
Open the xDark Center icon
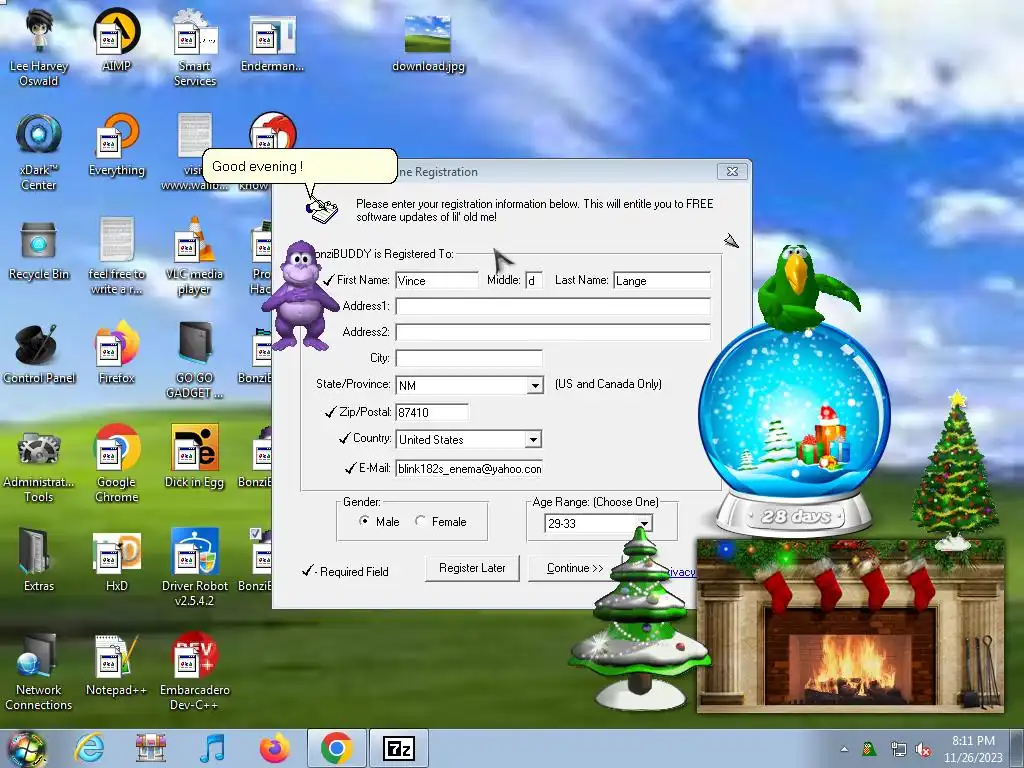coord(39,152)
